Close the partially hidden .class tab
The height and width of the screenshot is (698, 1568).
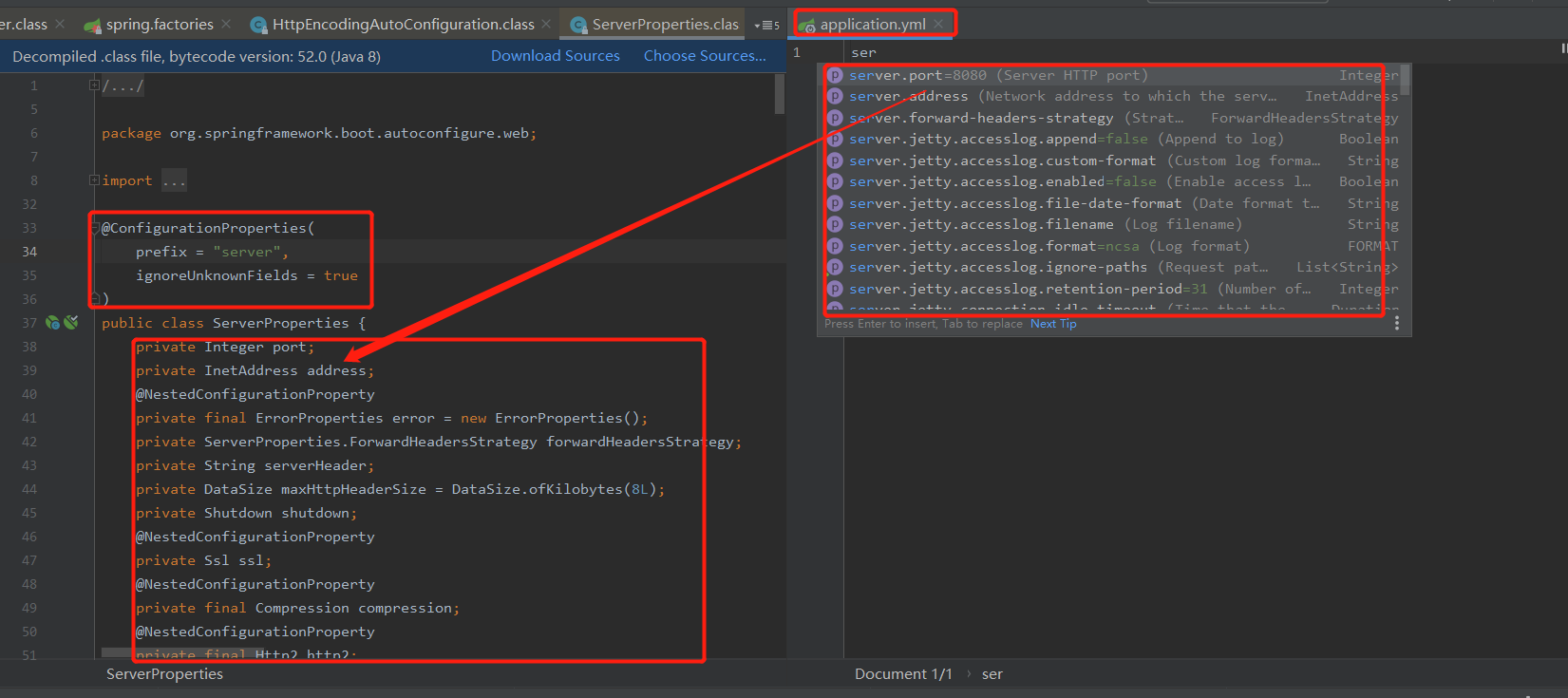click(60, 24)
